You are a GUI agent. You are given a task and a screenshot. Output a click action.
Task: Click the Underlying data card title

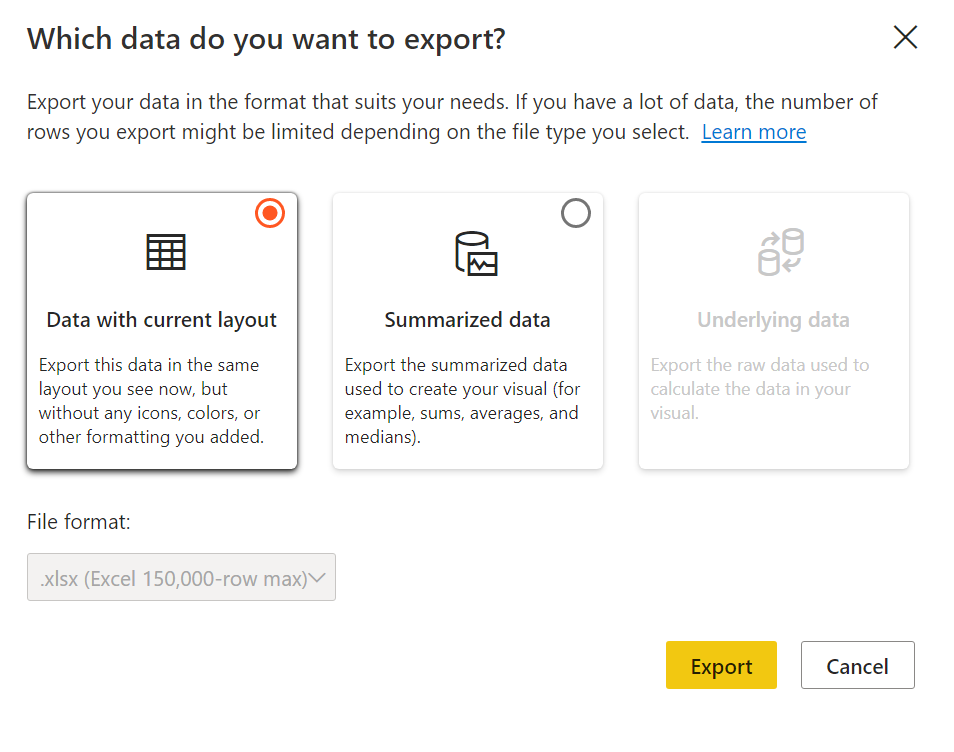pyautogui.click(x=773, y=320)
